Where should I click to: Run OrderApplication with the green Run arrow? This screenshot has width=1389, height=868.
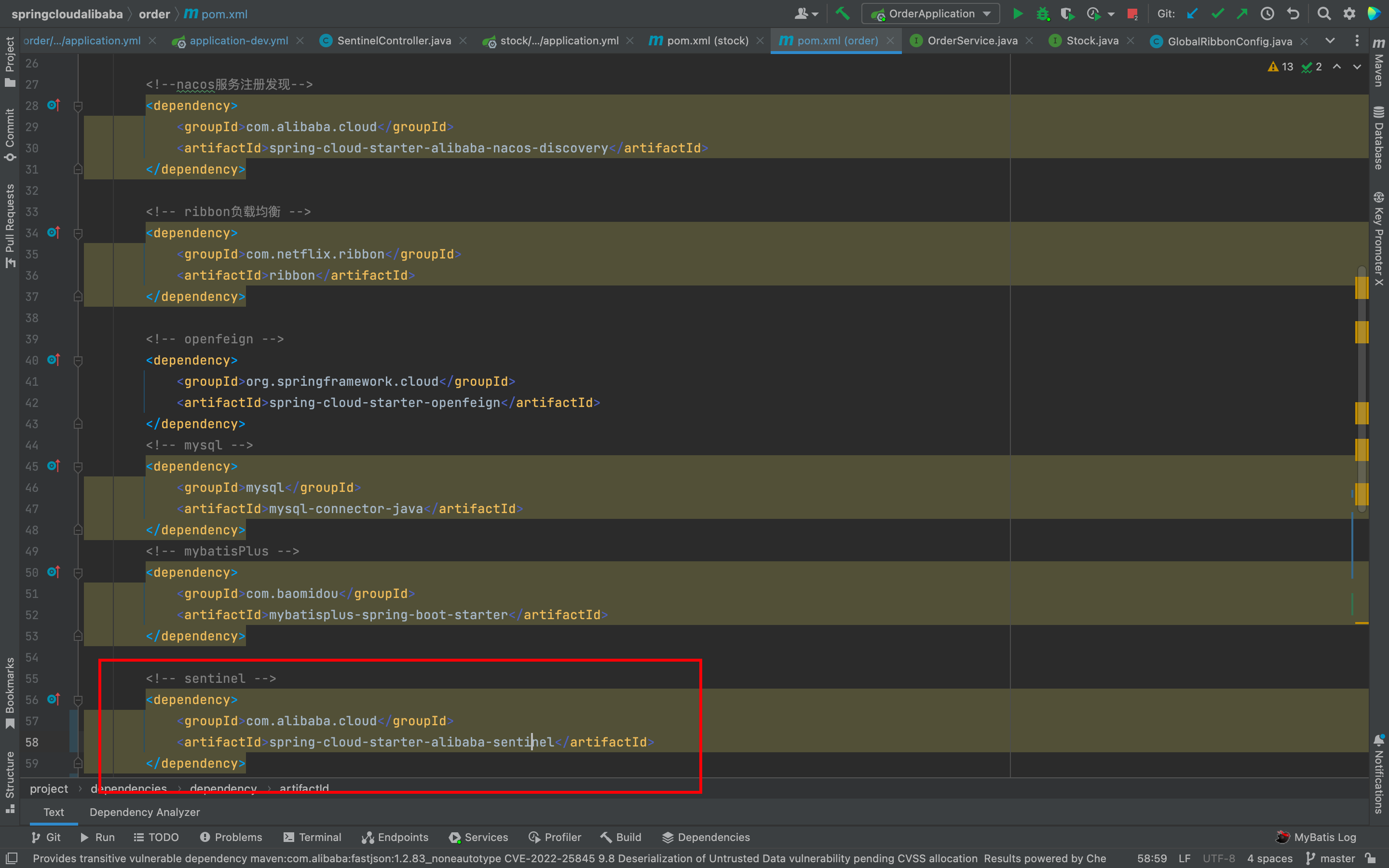pos(1018,13)
